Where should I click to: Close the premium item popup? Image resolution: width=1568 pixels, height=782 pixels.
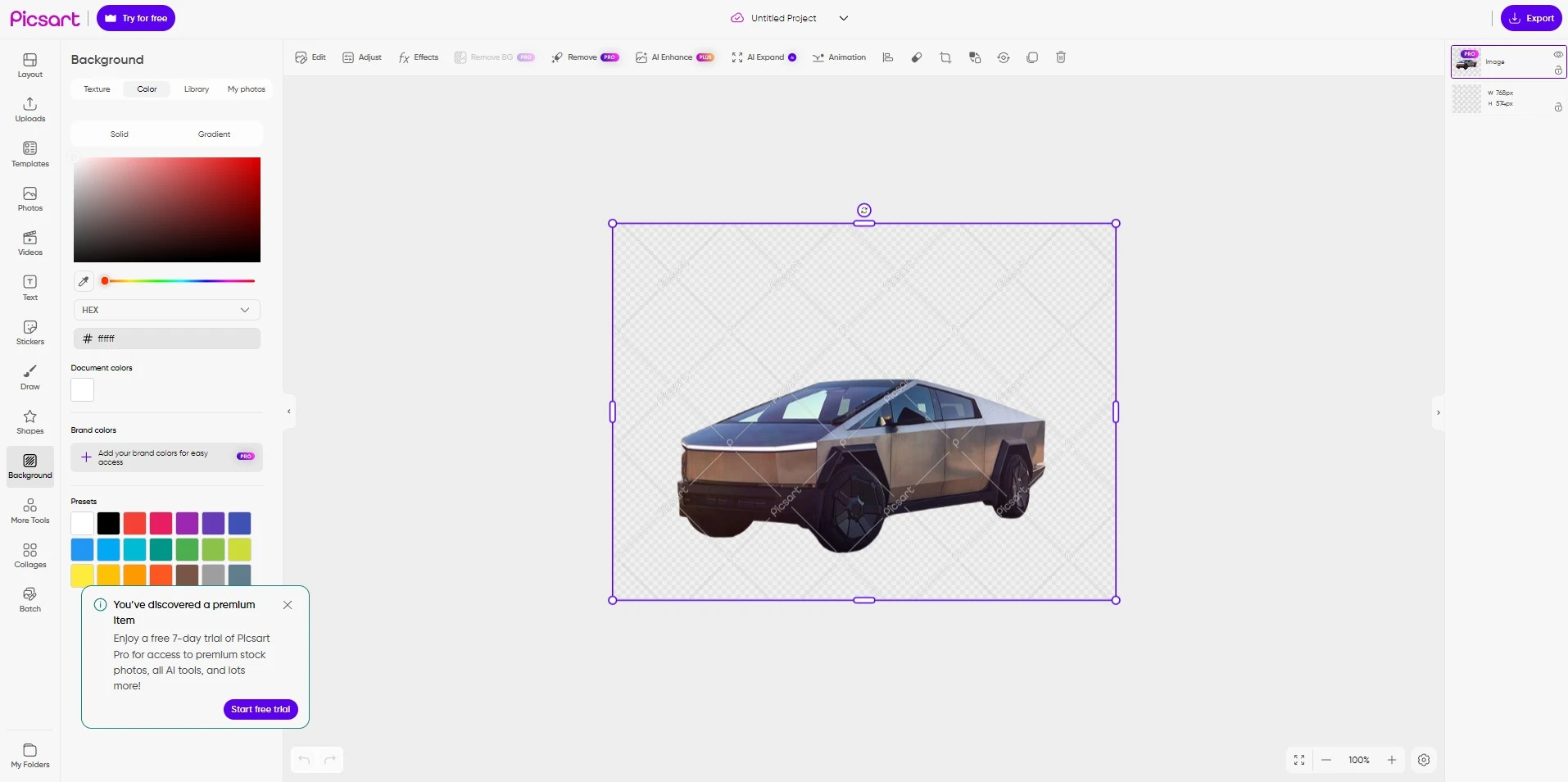coord(288,605)
